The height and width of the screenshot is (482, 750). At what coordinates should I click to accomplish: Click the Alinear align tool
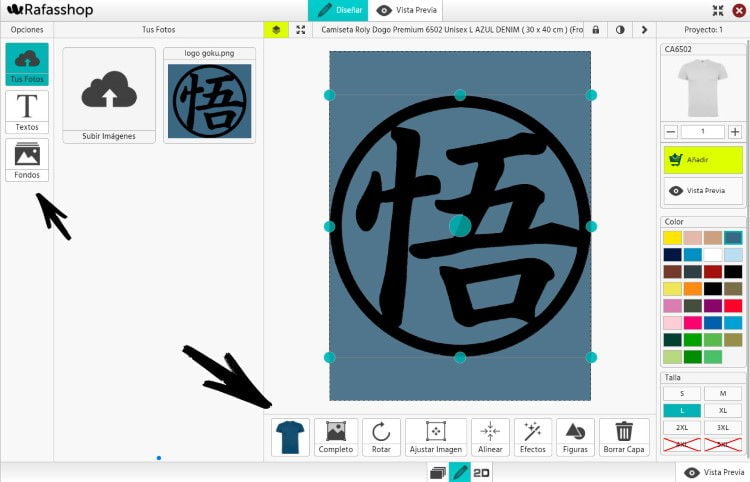(490, 437)
